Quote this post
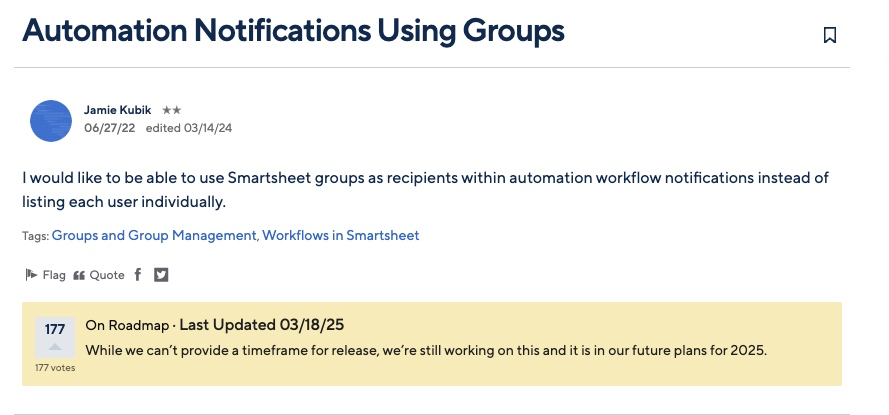Viewport: 889px width, 415px height. [x=99, y=275]
